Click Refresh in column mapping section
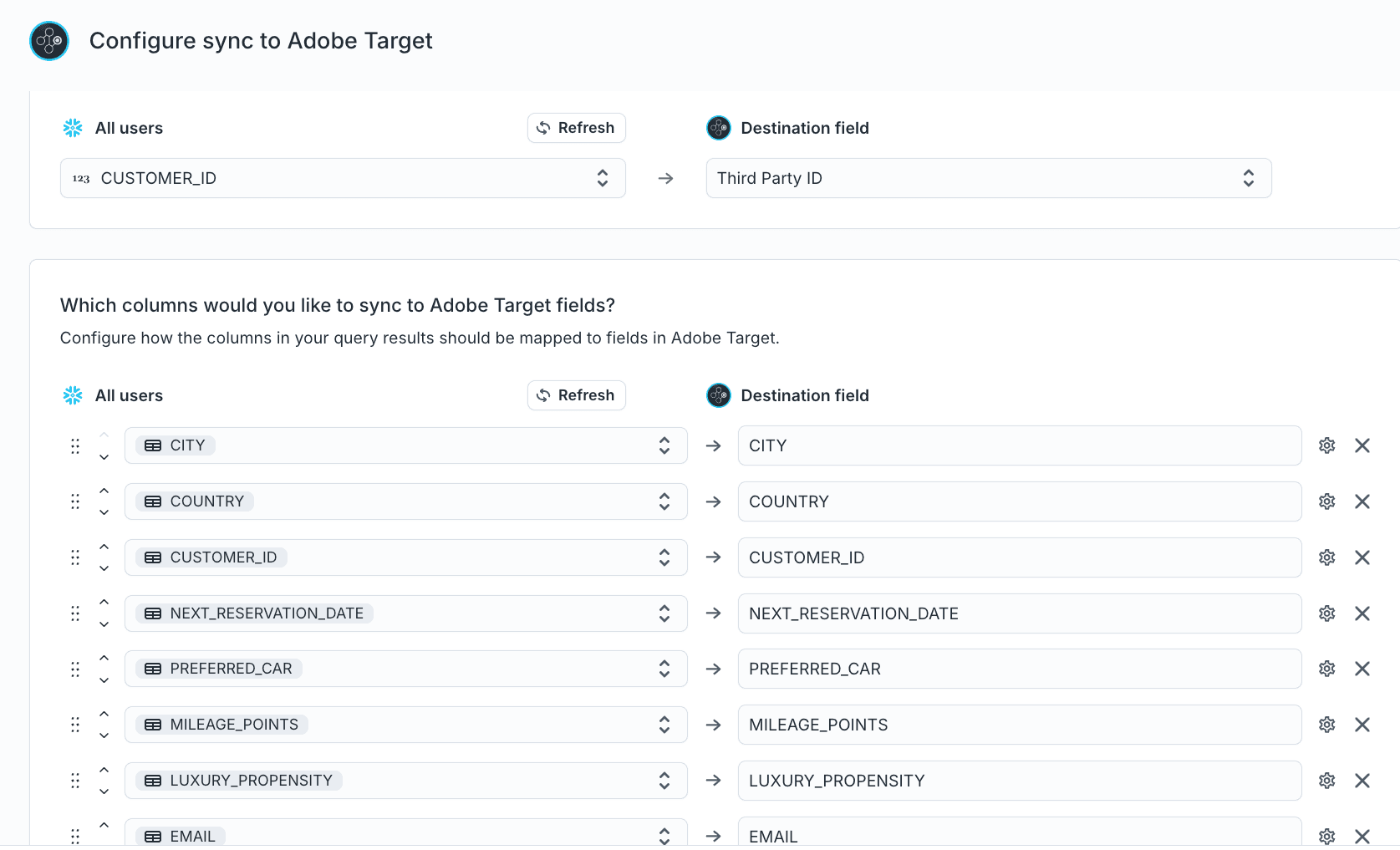This screenshot has width=1400, height=850. pos(576,395)
